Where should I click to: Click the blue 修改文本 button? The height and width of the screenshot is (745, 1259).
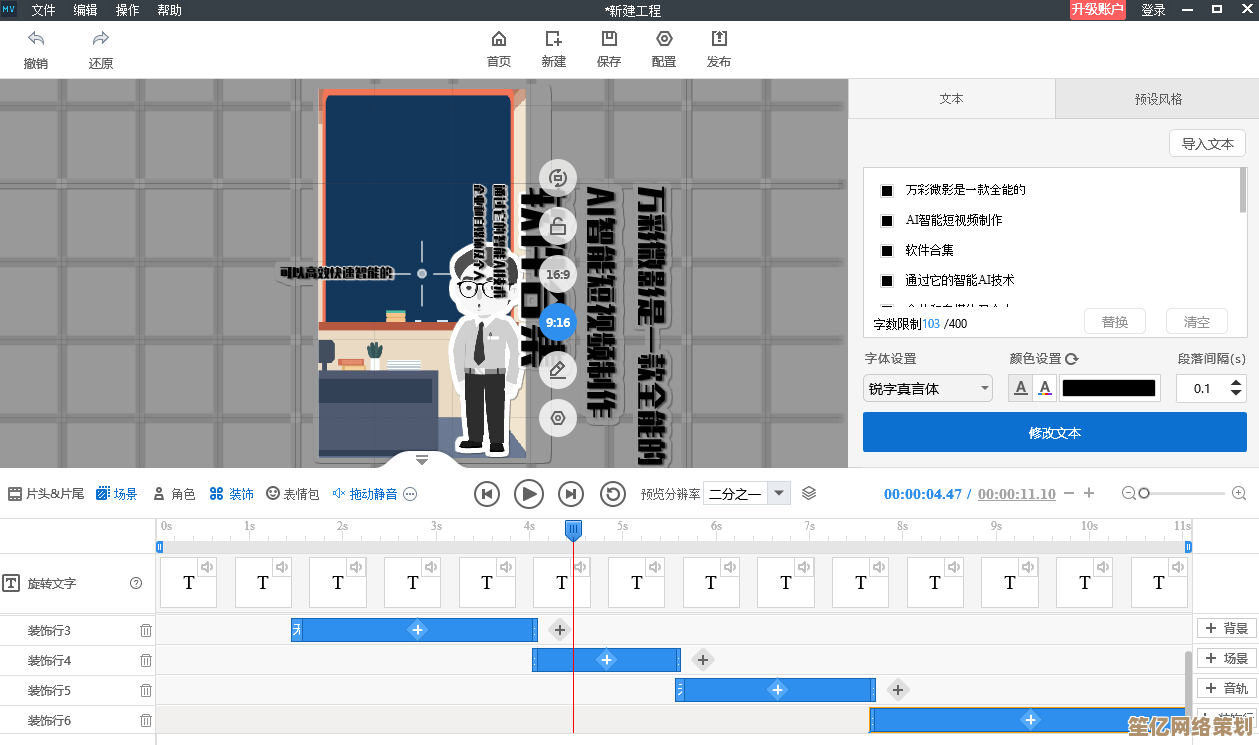click(x=1054, y=433)
